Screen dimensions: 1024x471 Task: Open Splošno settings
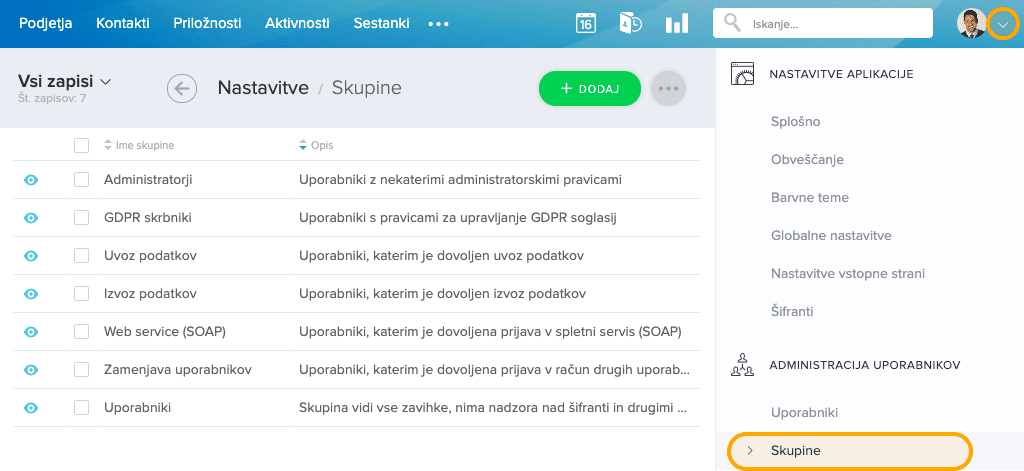pos(795,122)
